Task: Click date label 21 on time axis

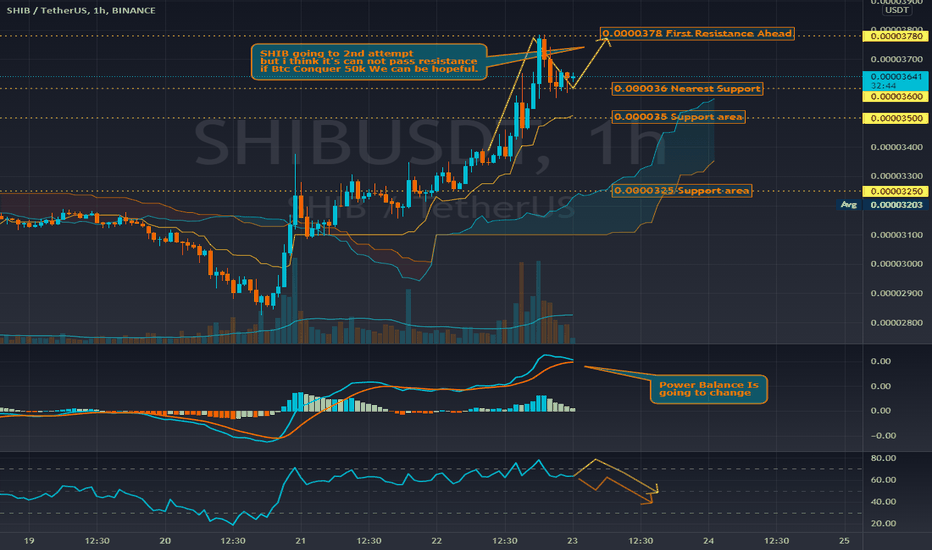Action: [x=301, y=540]
